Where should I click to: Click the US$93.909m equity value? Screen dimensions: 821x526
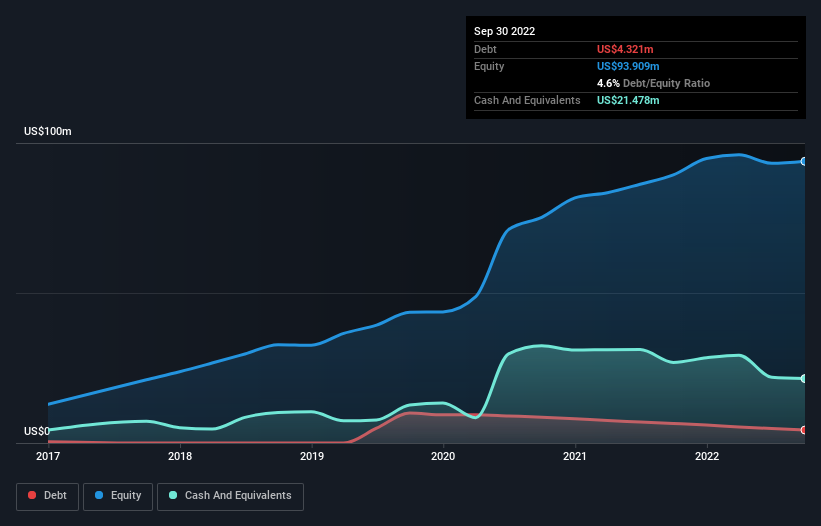click(628, 66)
